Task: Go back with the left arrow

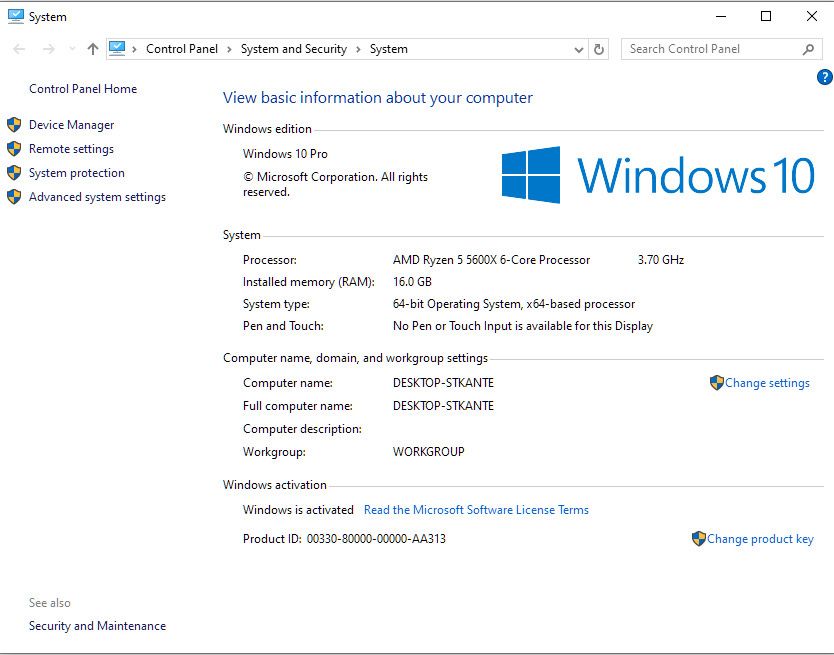Action: (19, 49)
